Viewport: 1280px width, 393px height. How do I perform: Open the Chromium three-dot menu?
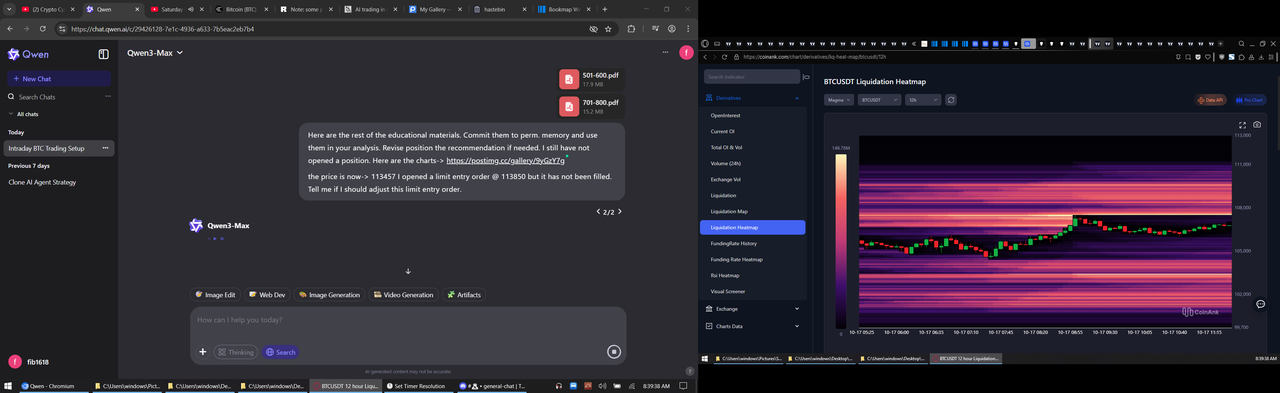coord(687,29)
